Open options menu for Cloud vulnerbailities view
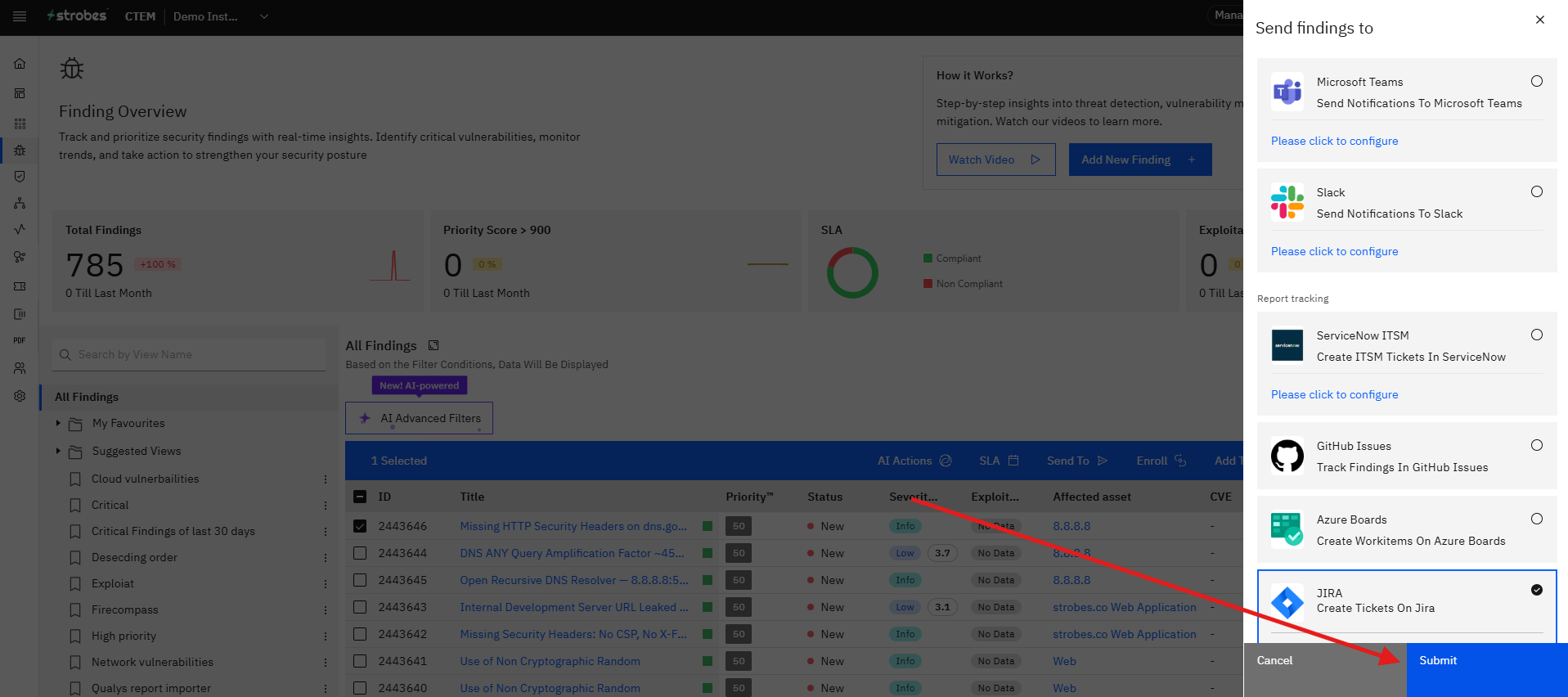This screenshot has height=697, width=1568. 326,479
